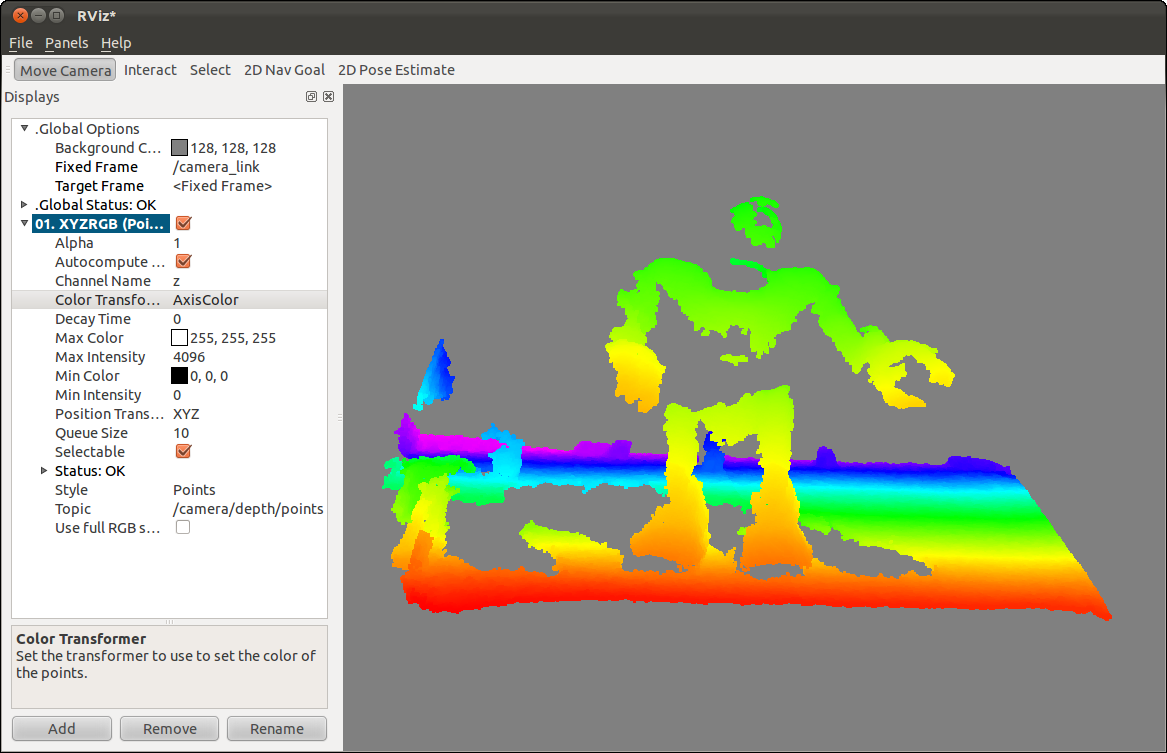Float the Displays panel using undock icon
The height and width of the screenshot is (753, 1167).
tap(312, 97)
